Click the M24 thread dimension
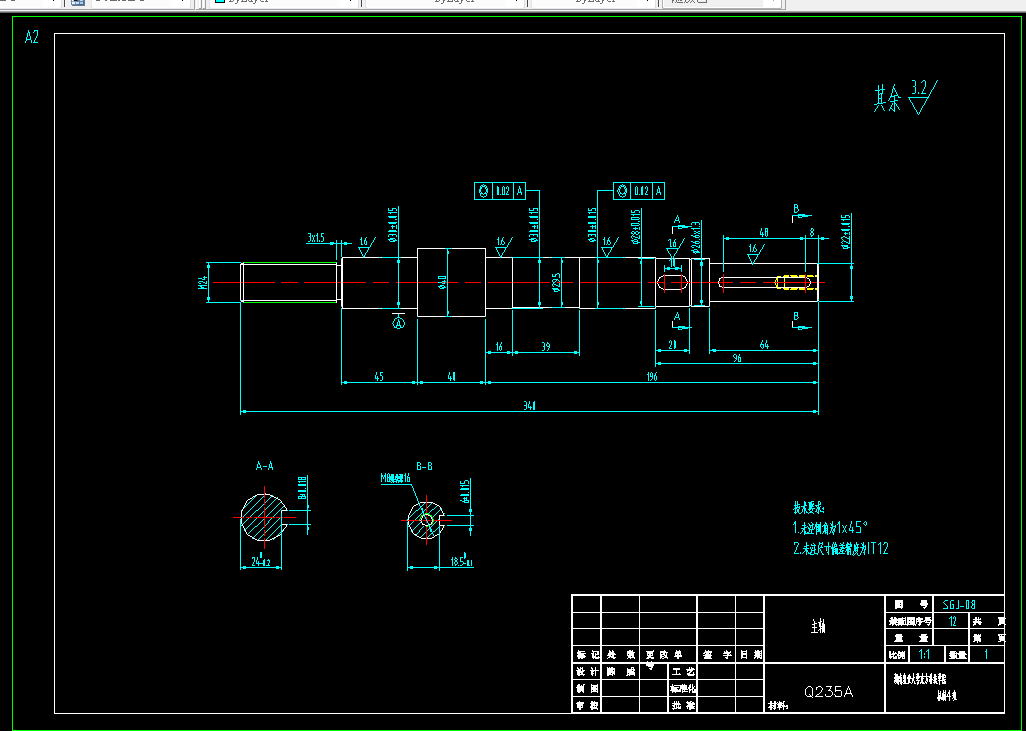The image size is (1026, 731). 203,283
